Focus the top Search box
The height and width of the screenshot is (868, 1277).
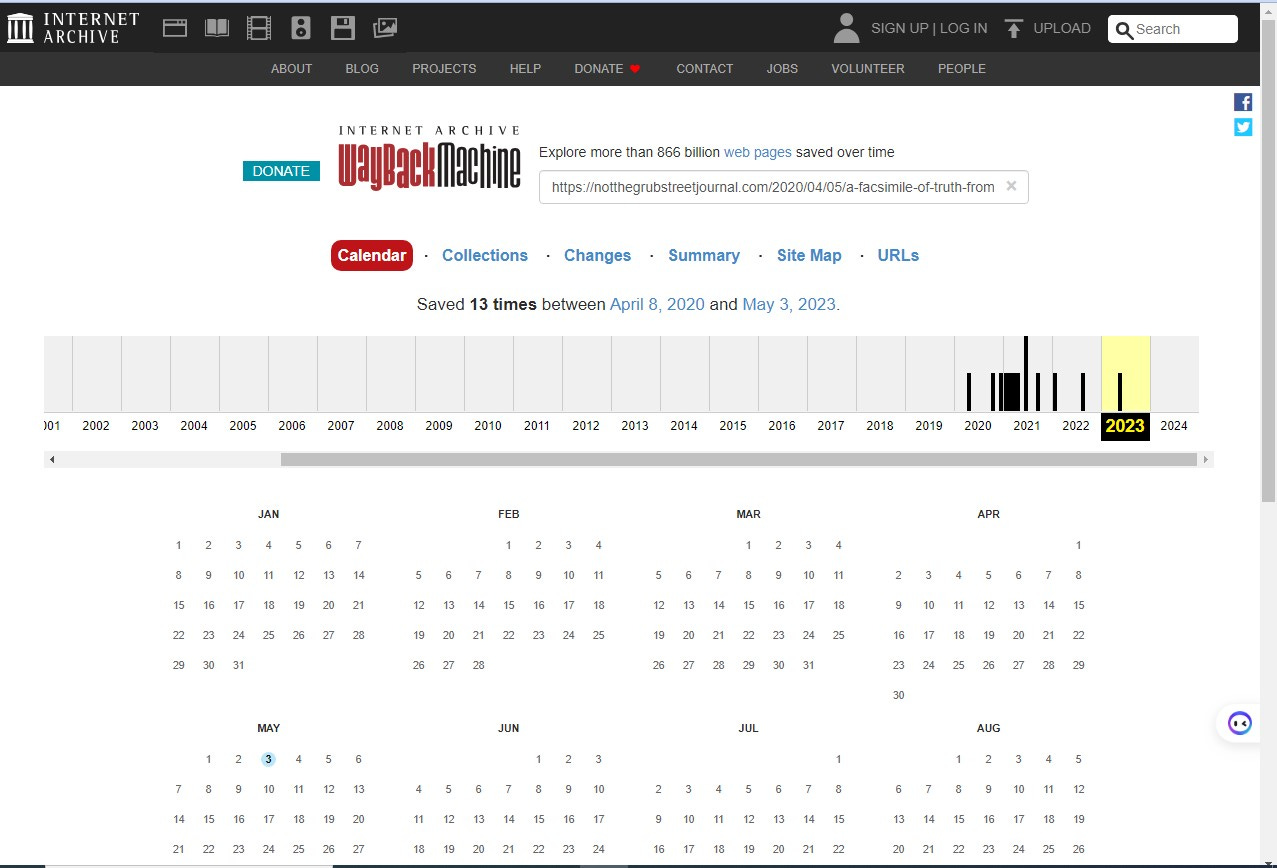point(1173,29)
